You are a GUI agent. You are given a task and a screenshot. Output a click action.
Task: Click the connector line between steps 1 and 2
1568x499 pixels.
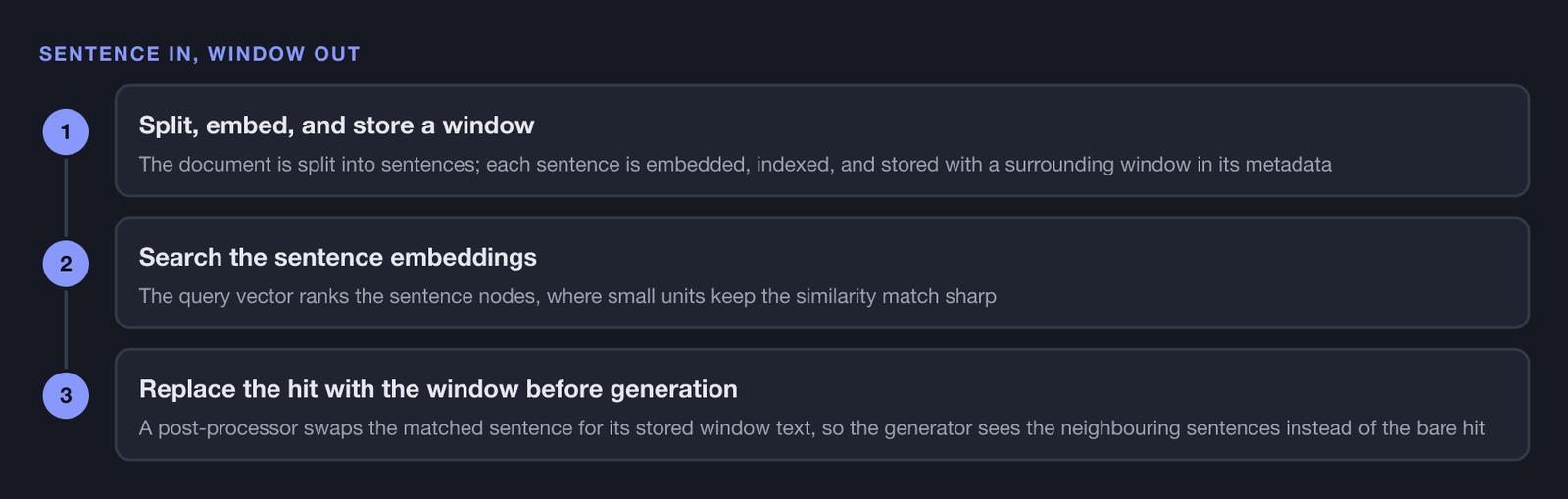pyautogui.click(x=66, y=197)
